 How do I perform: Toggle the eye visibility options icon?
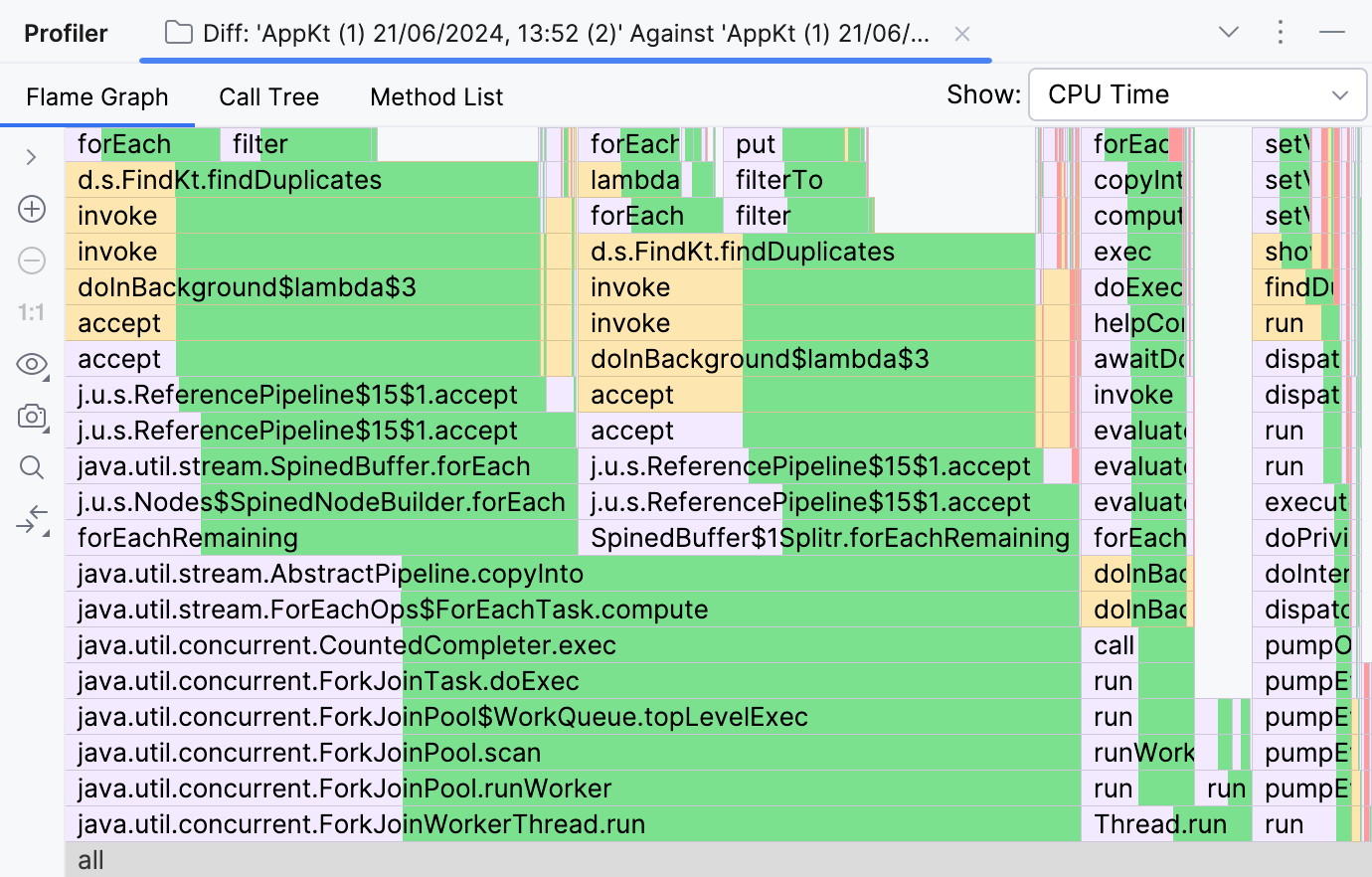tap(31, 364)
